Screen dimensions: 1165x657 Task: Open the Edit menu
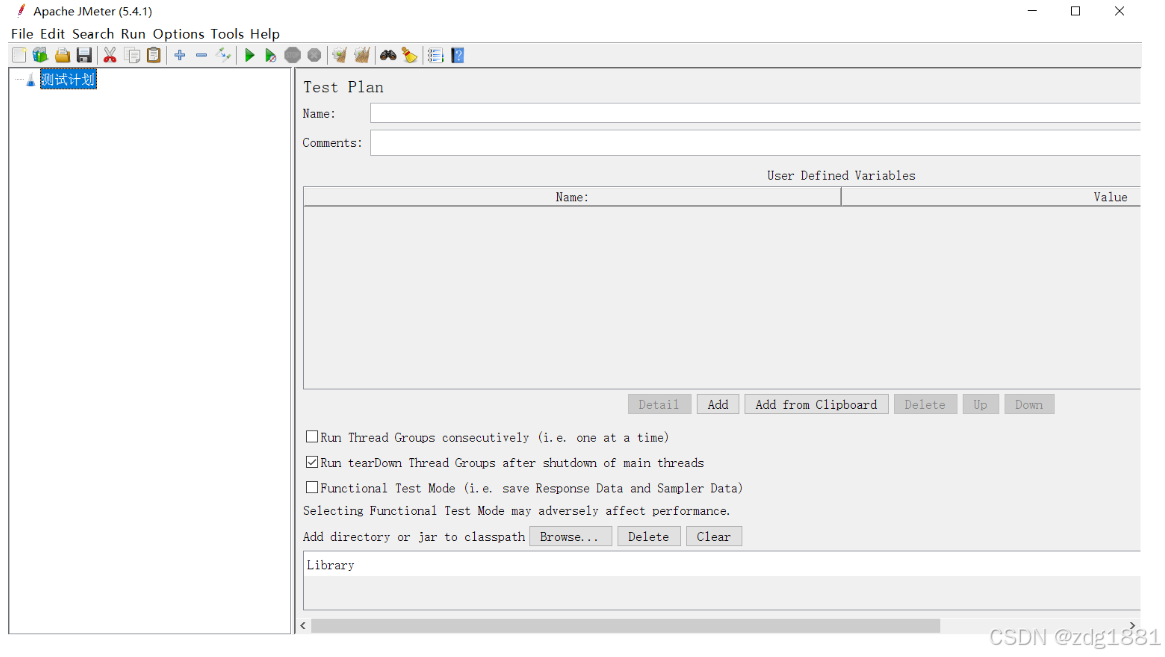click(x=52, y=33)
